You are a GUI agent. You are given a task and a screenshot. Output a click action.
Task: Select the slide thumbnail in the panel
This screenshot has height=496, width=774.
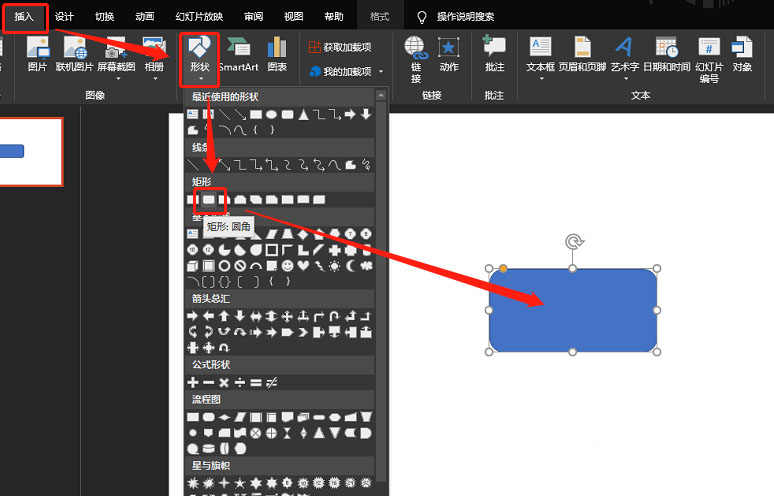[x=31, y=152]
